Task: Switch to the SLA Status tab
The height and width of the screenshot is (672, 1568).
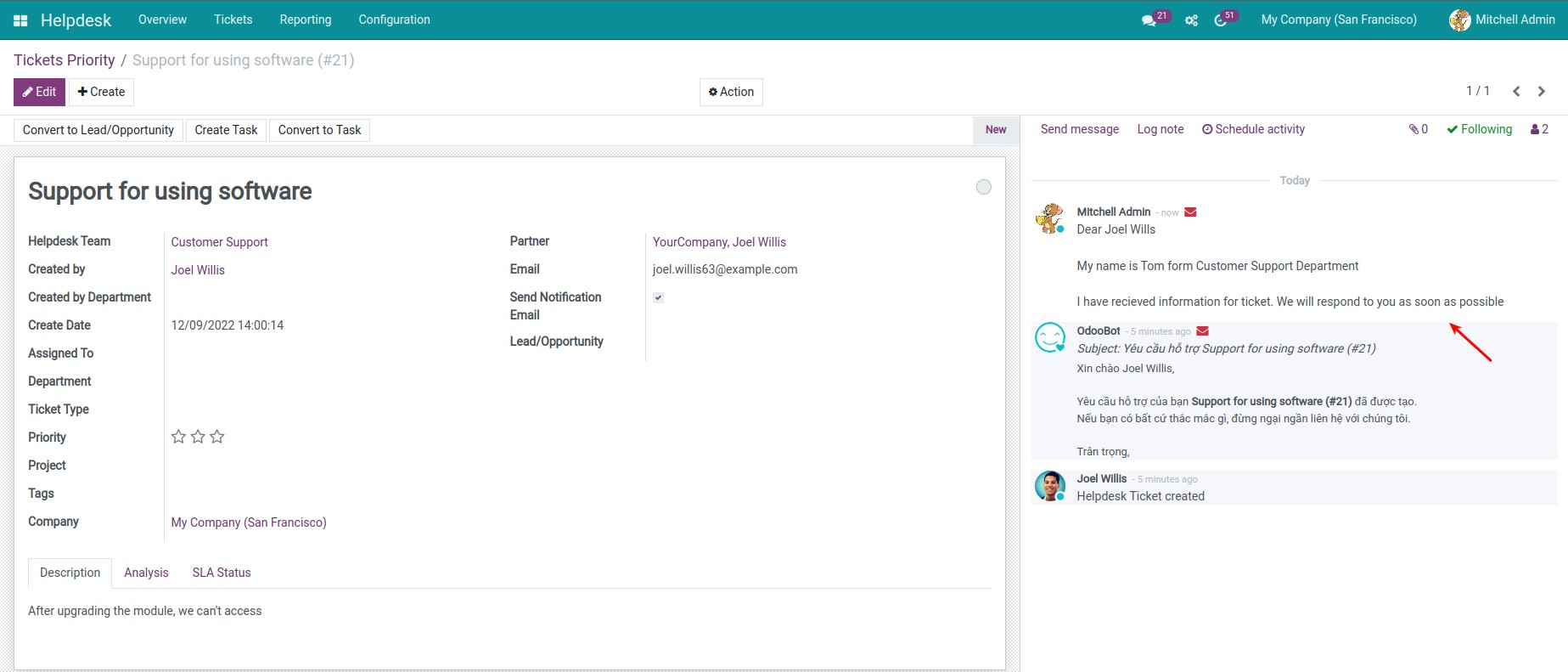Action: click(221, 573)
